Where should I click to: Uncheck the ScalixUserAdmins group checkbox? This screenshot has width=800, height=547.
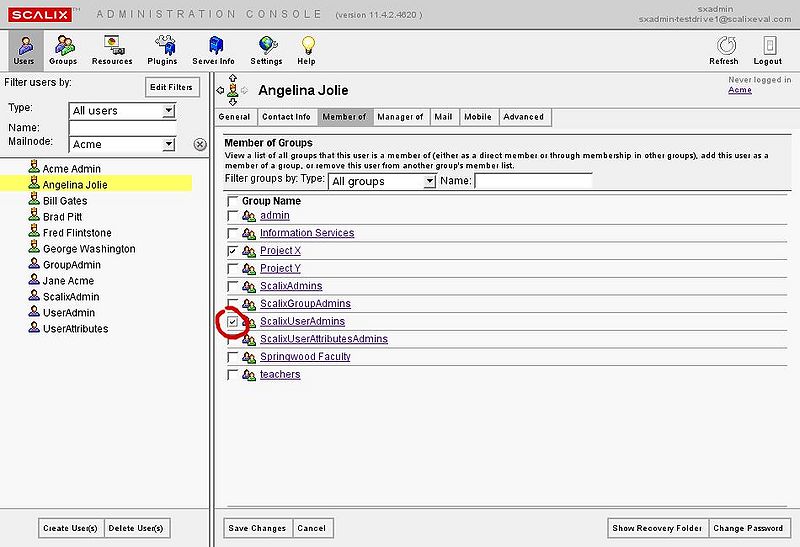pos(233,322)
